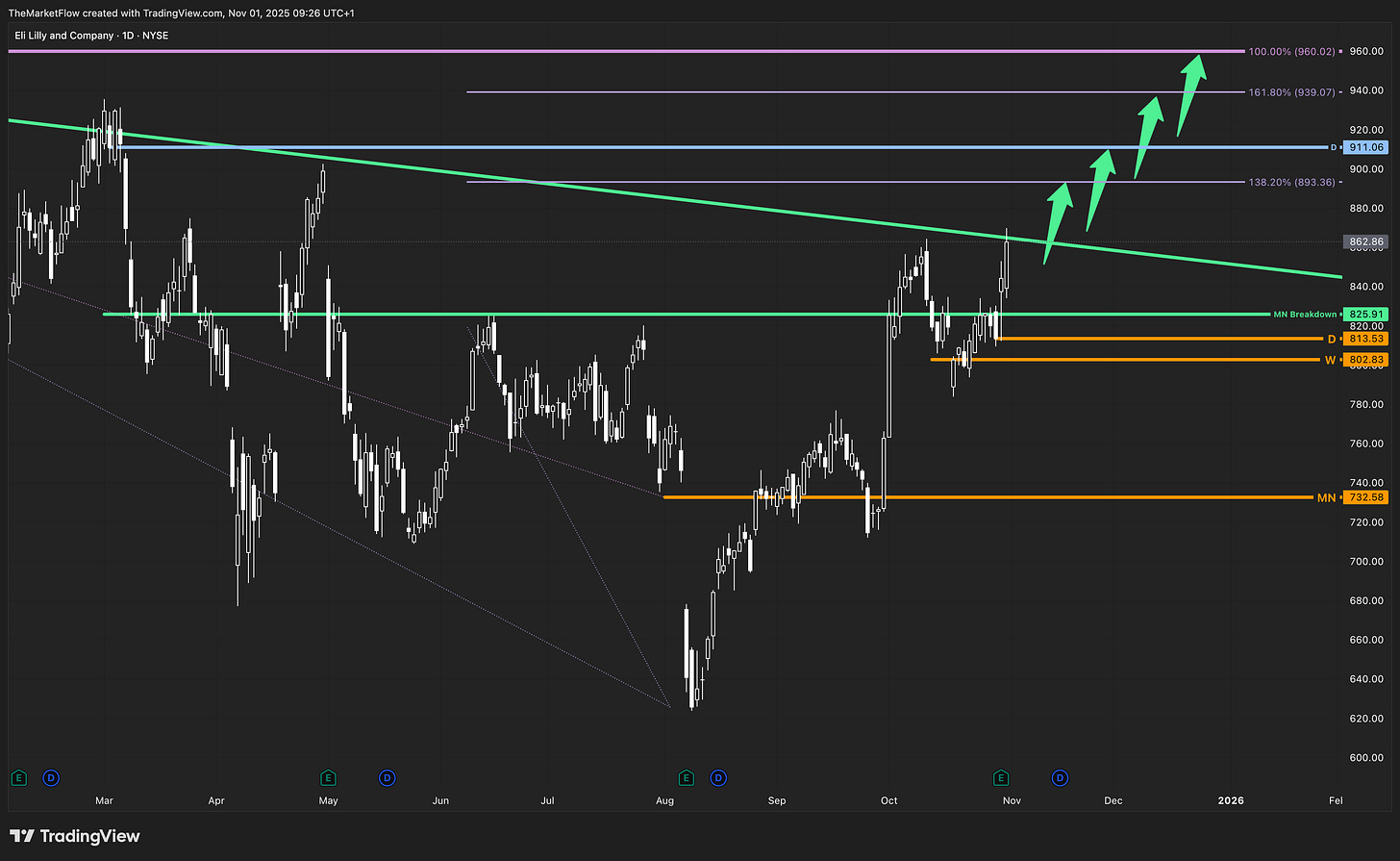
Task: Click the MN Breakdown line label
Action: click(1305, 315)
